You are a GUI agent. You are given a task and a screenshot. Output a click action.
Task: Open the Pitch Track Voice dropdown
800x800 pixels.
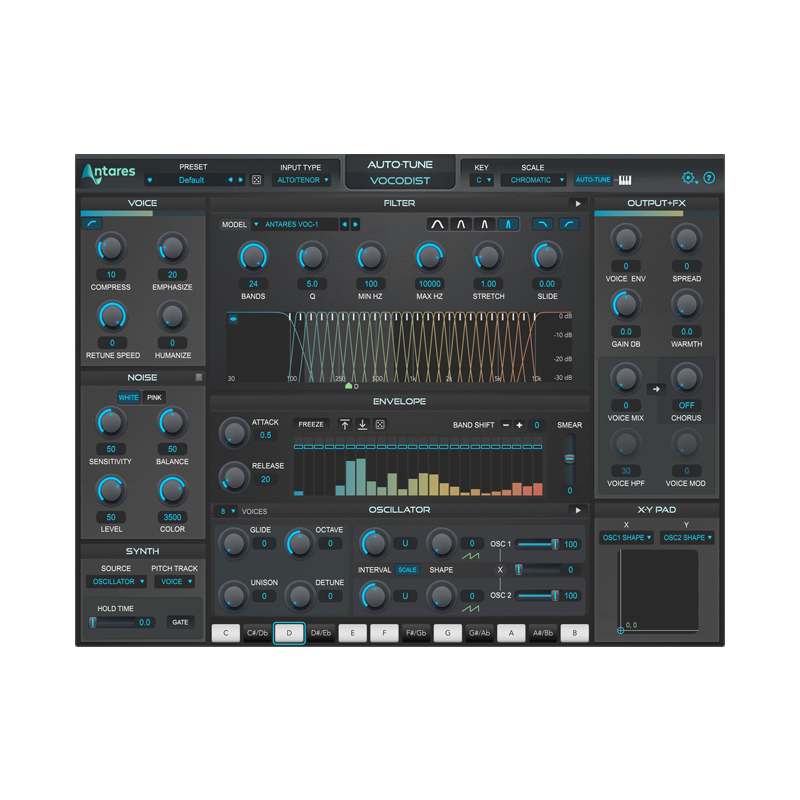[x=175, y=582]
